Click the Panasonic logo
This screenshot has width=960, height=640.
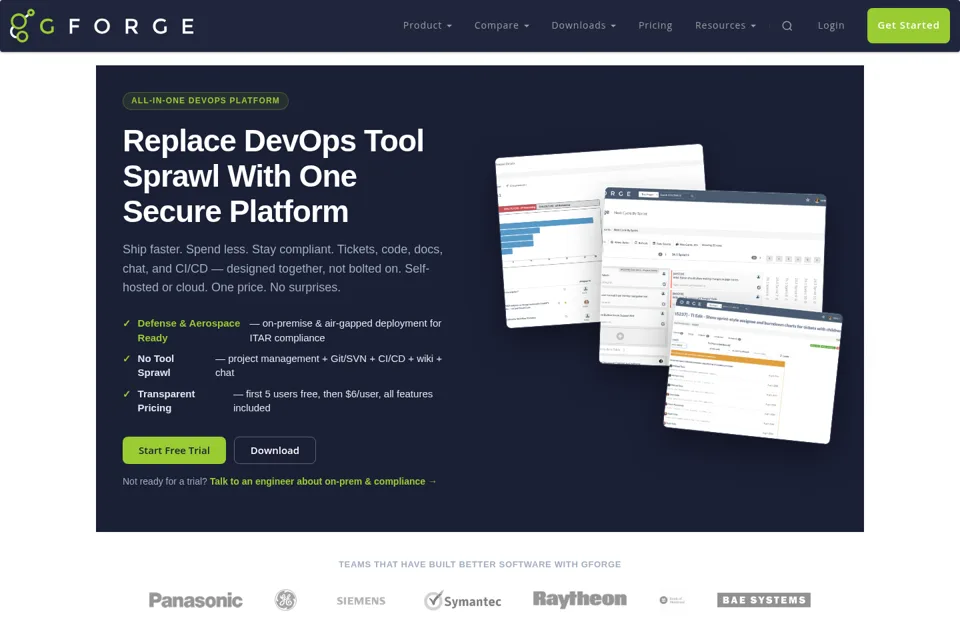tap(195, 600)
